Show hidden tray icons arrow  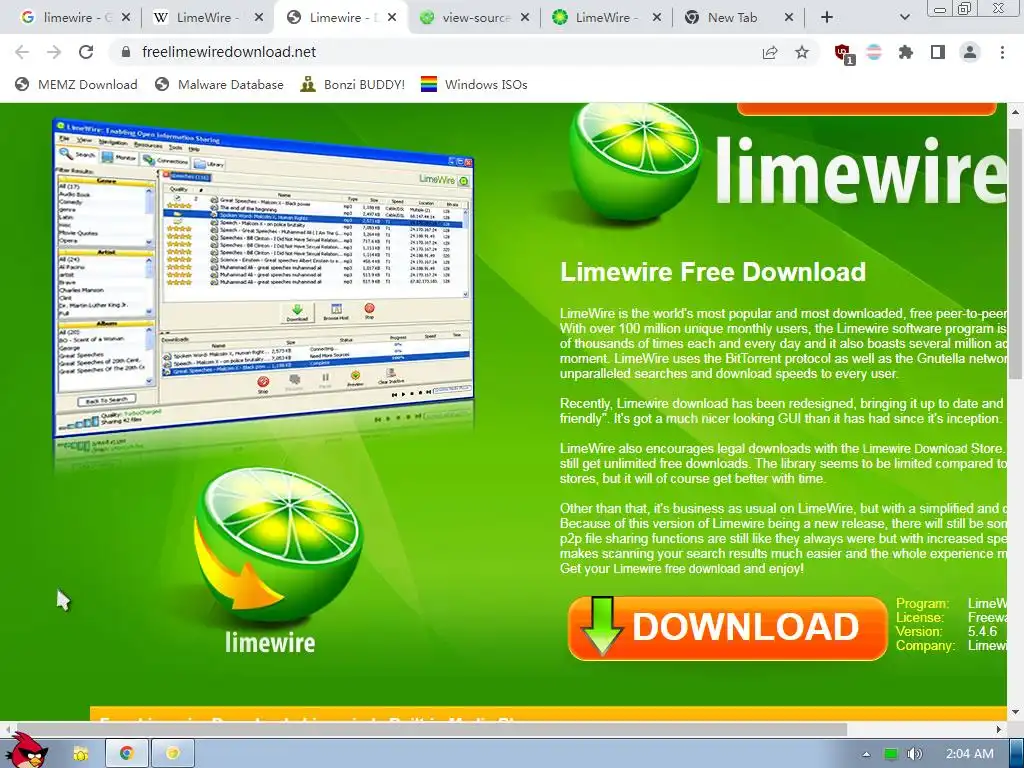coord(866,754)
